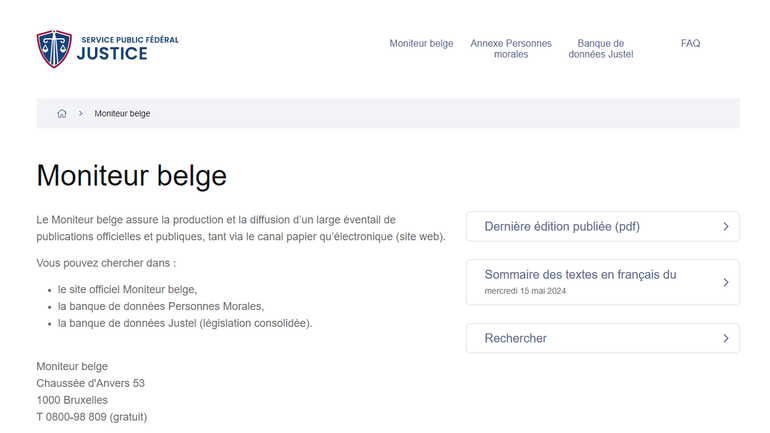The image size is (770, 433).
Task: Click the Justice shield logo icon
Action: pyautogui.click(x=54, y=48)
